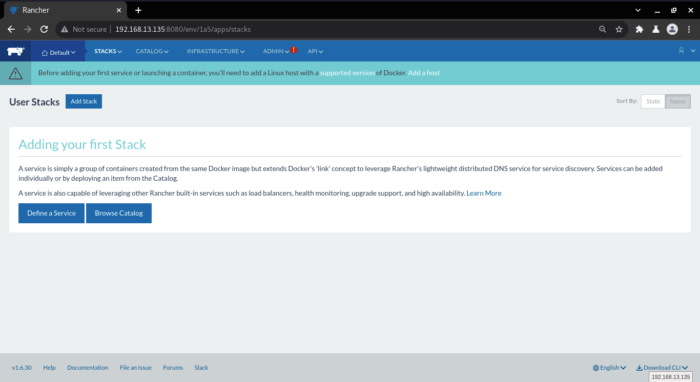Open the Default environment dropdown
The width and height of the screenshot is (700, 382).
coord(58,52)
